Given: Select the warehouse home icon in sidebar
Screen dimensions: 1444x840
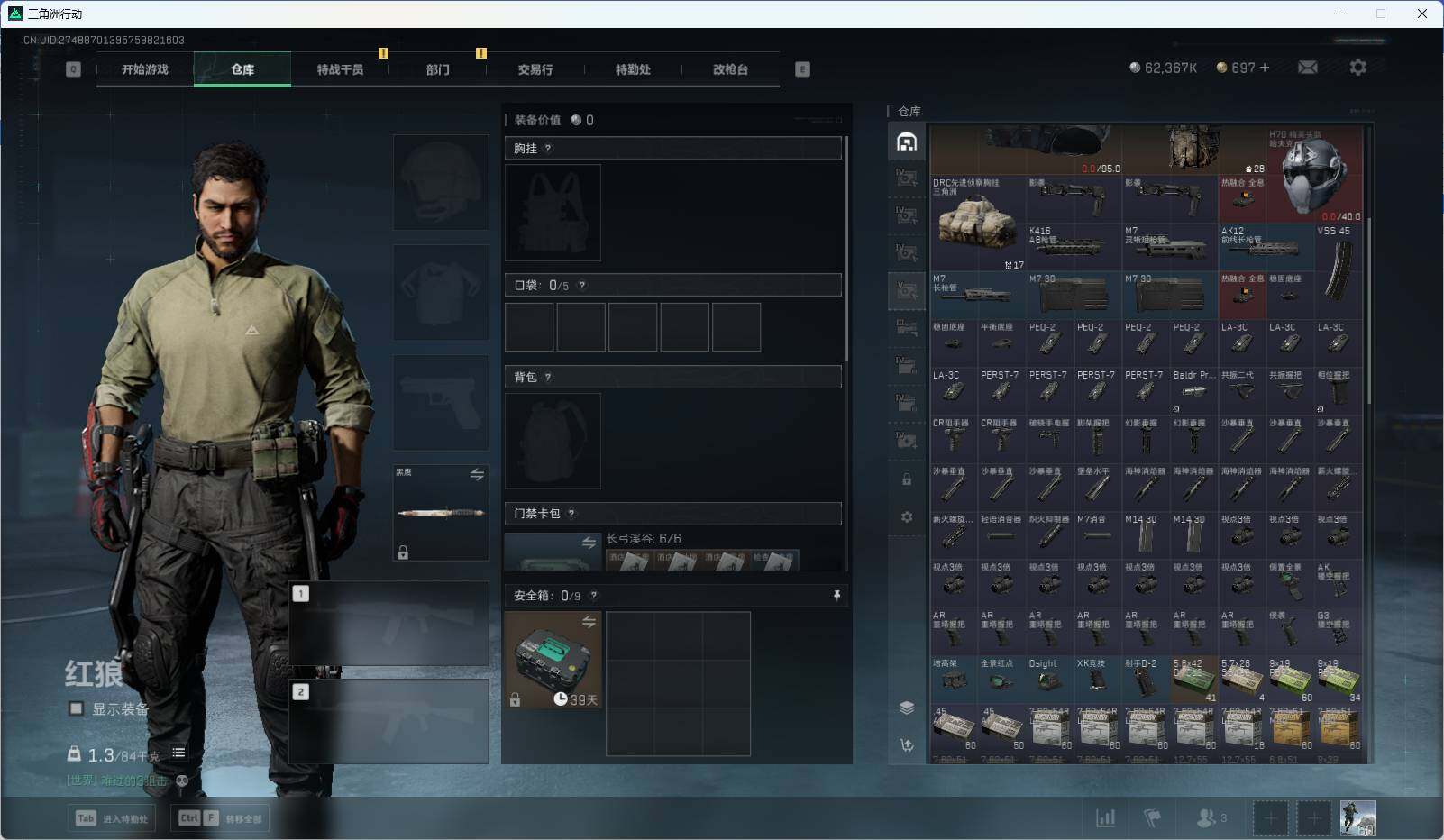Looking at the screenshot, I should [907, 142].
